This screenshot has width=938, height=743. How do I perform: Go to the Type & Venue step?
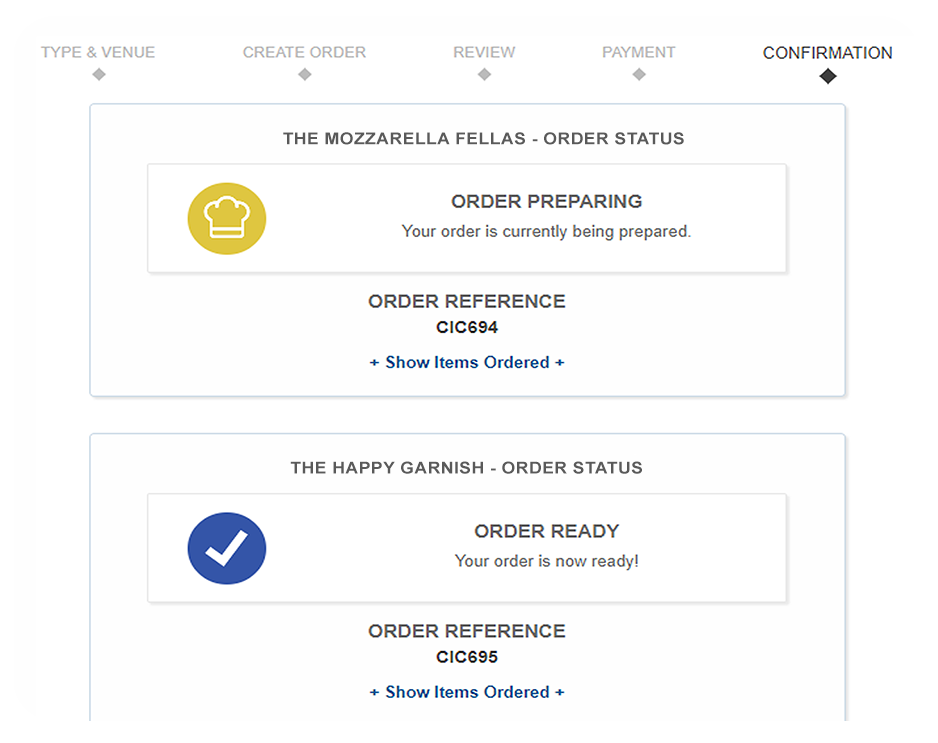[x=98, y=52]
